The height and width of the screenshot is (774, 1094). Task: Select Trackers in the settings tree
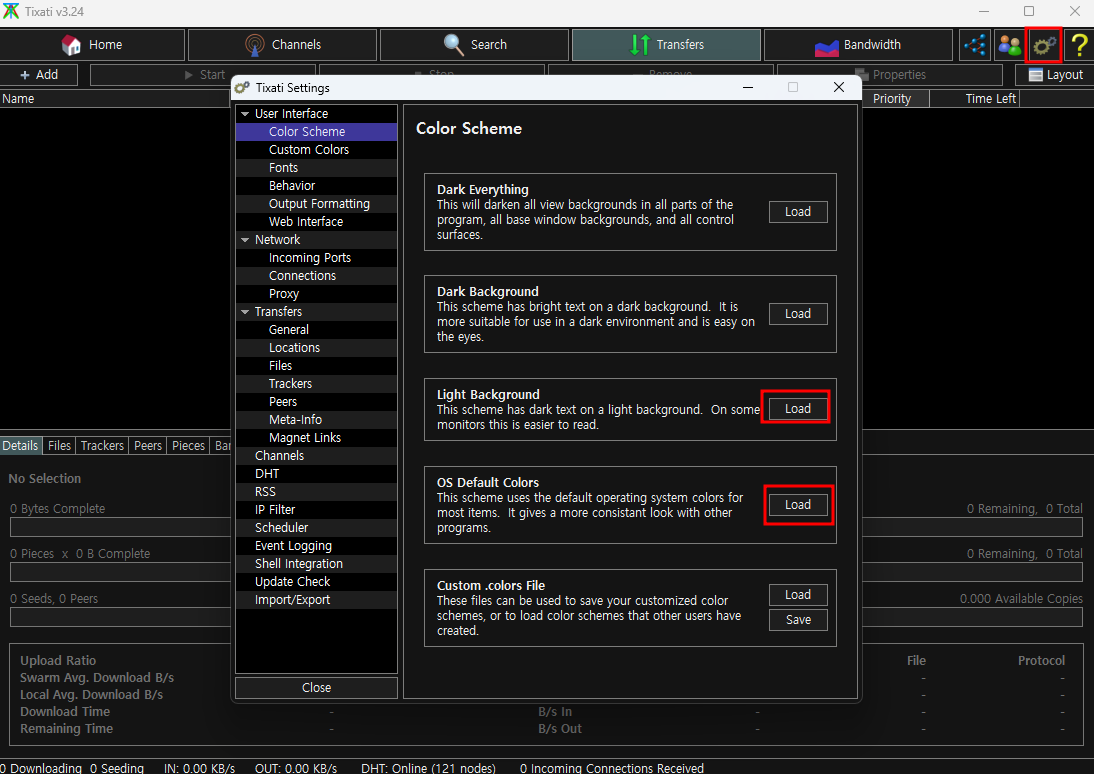316,384
